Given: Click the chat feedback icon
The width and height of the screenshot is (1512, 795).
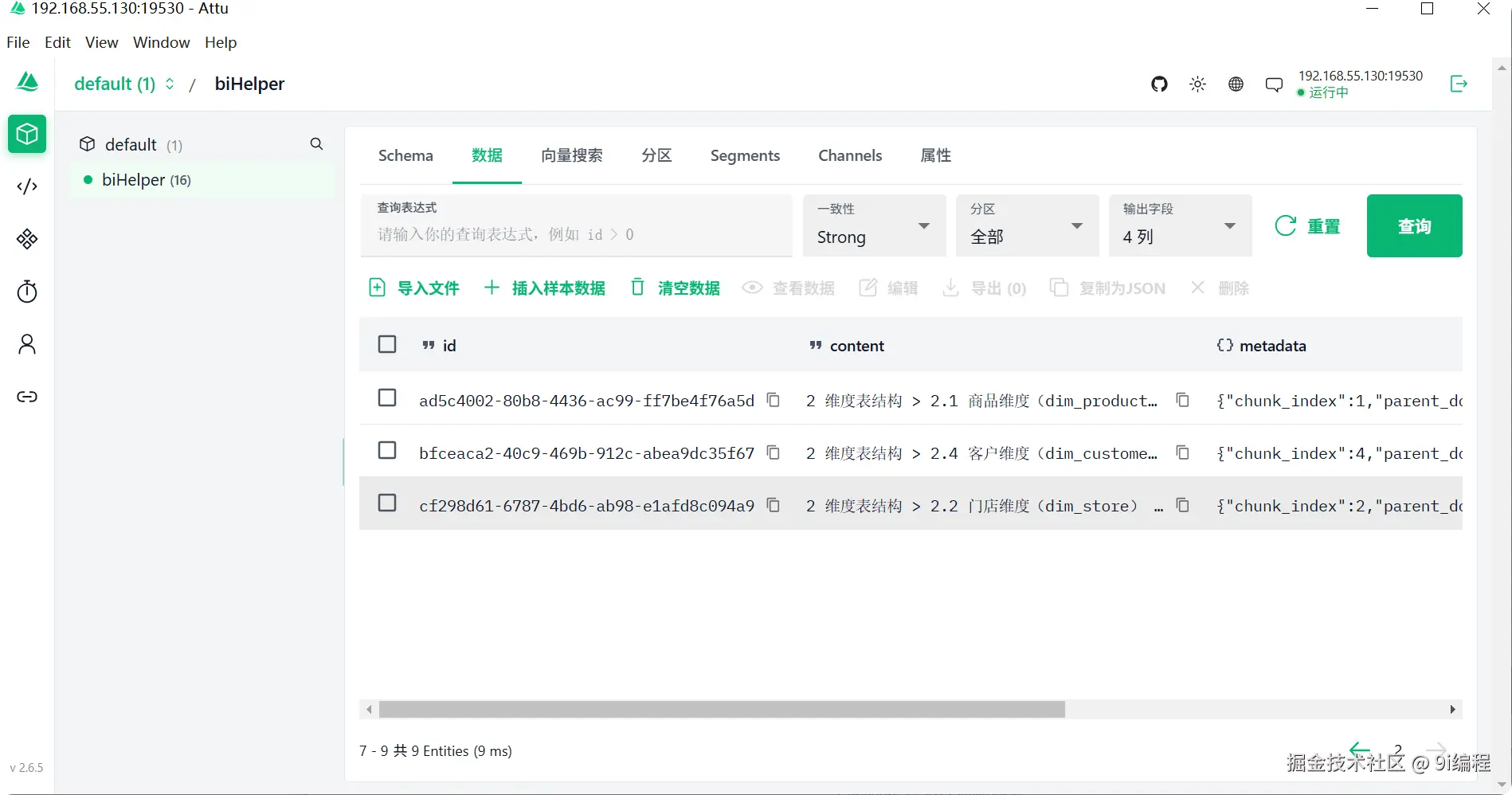Looking at the screenshot, I should click(x=1274, y=84).
